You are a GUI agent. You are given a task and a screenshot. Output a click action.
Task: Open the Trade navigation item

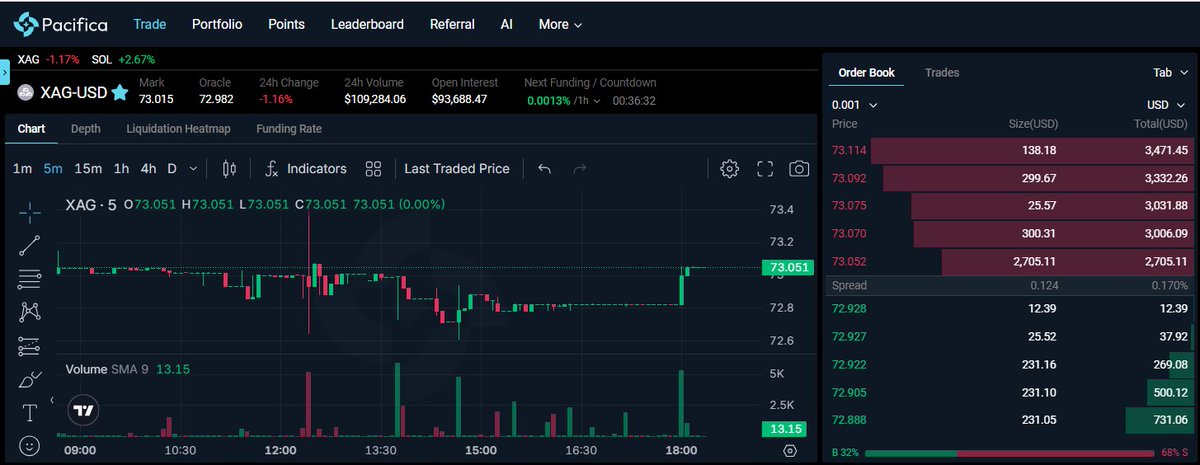click(149, 24)
